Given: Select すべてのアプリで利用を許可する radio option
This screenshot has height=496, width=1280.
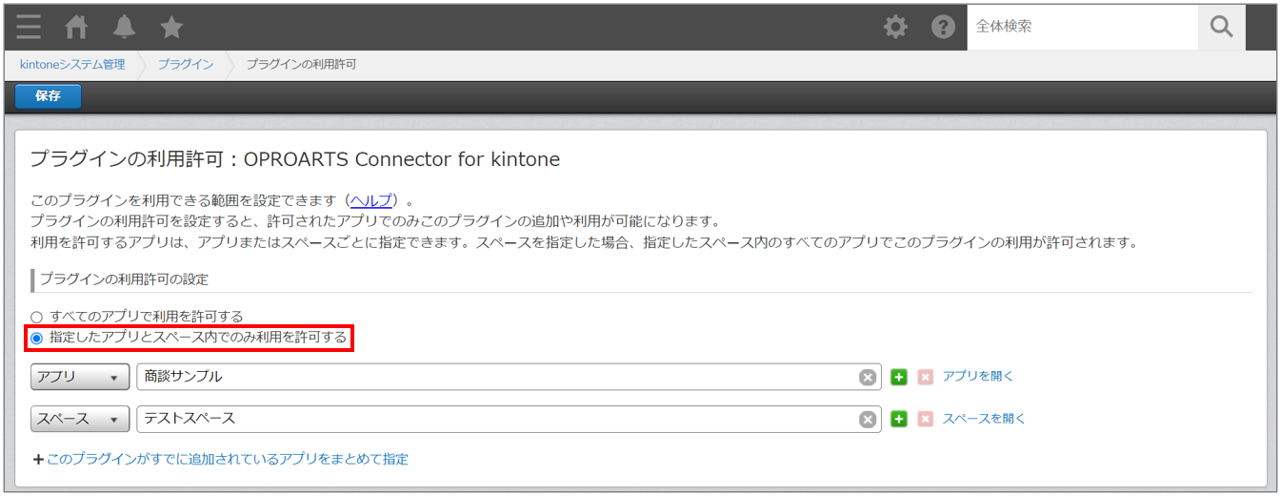Looking at the screenshot, I should tap(37, 316).
